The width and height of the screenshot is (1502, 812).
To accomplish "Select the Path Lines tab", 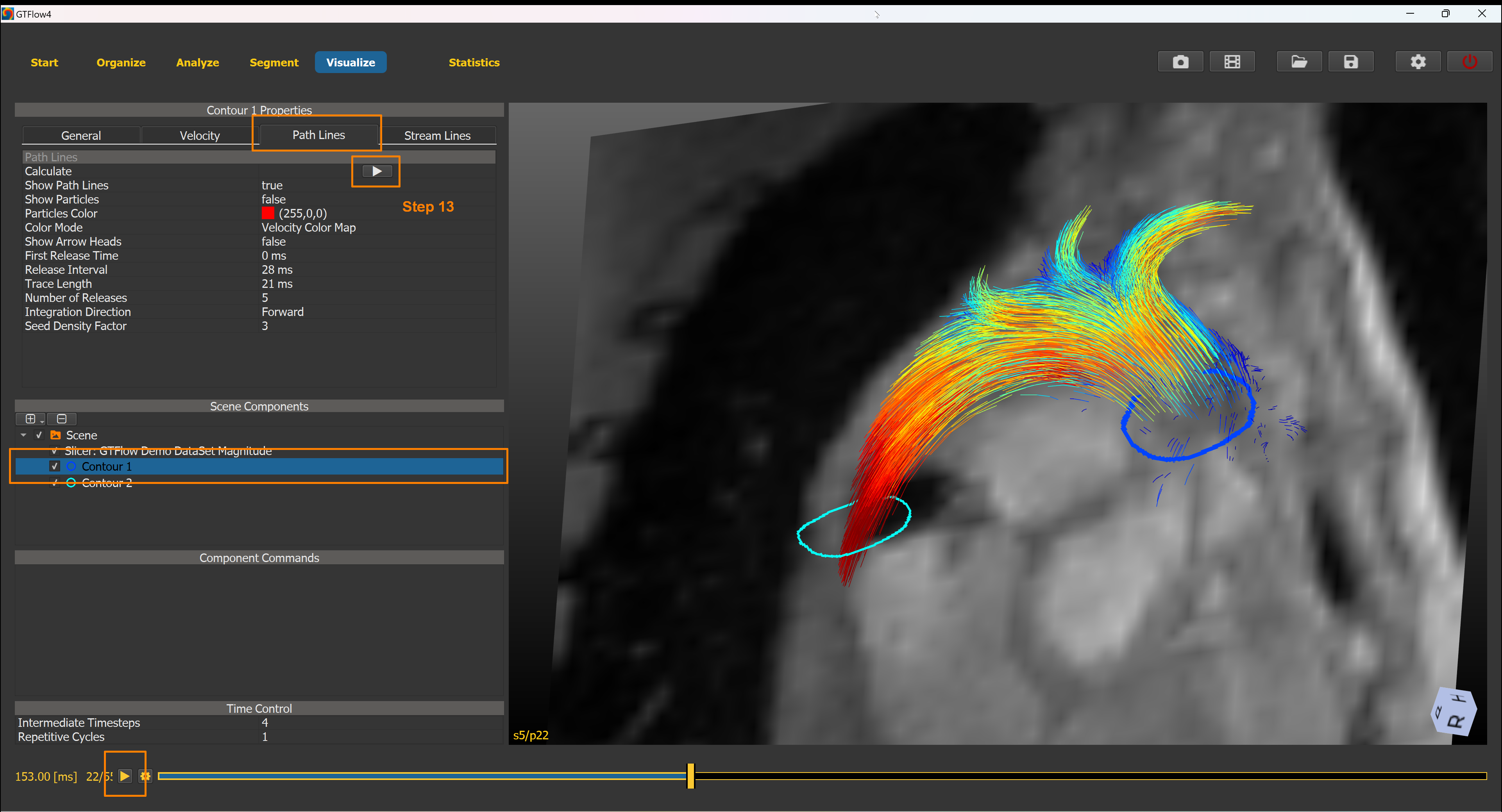I will coord(318,135).
